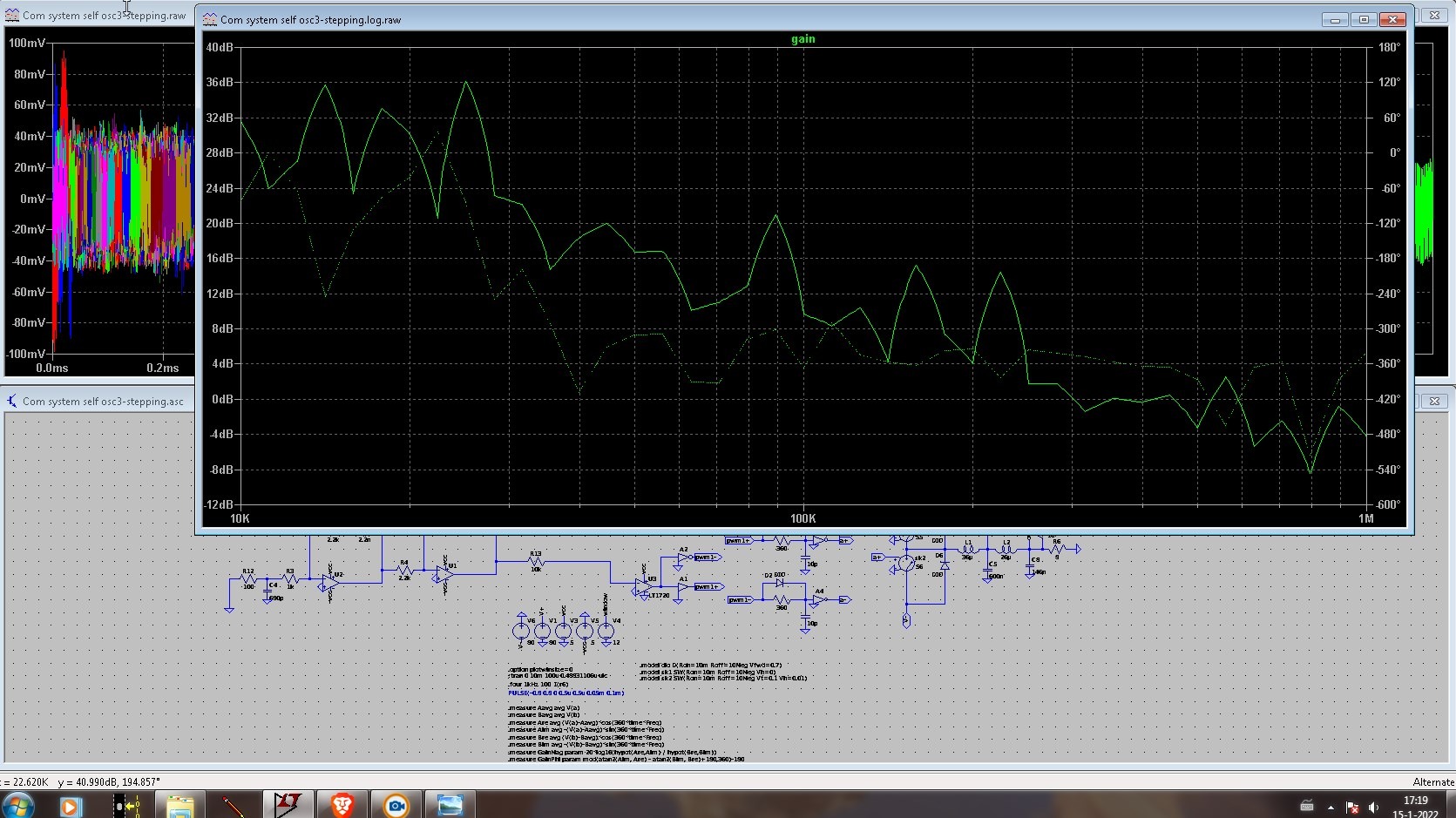The image size is (1456, 818).
Task: Click the osc3-stepping.raw window title icon
Action: coord(11,15)
